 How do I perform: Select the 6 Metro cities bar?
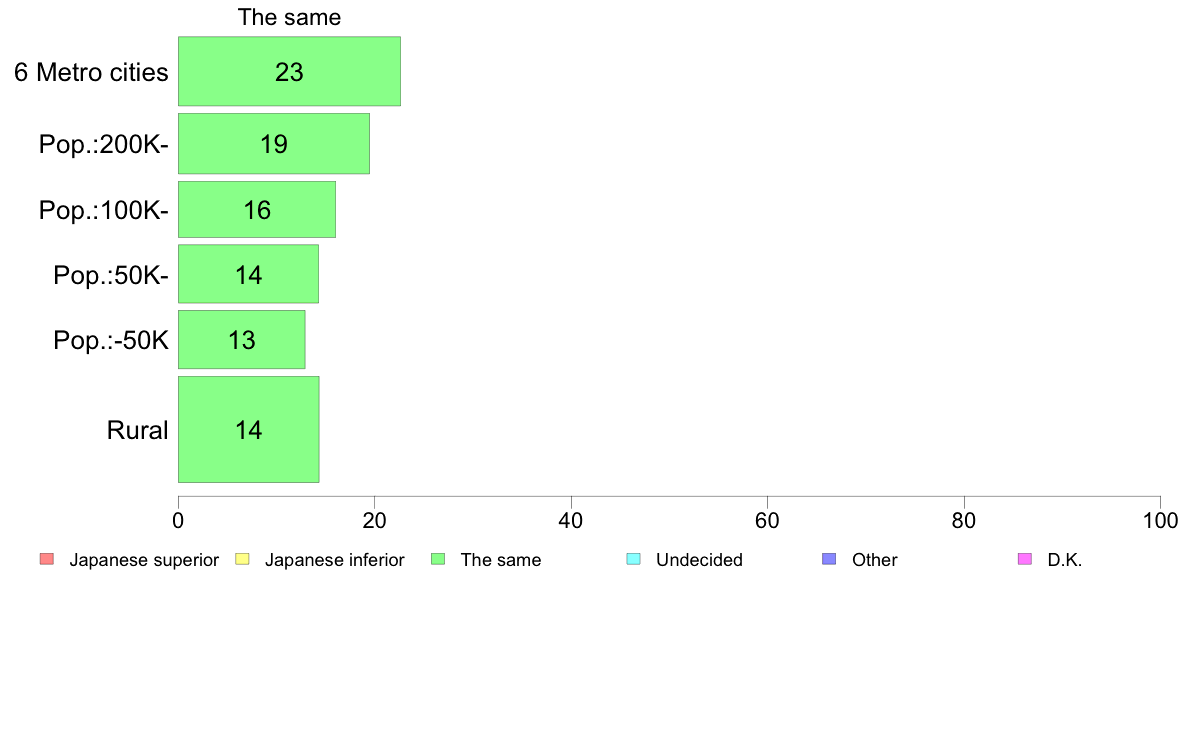[289, 71]
